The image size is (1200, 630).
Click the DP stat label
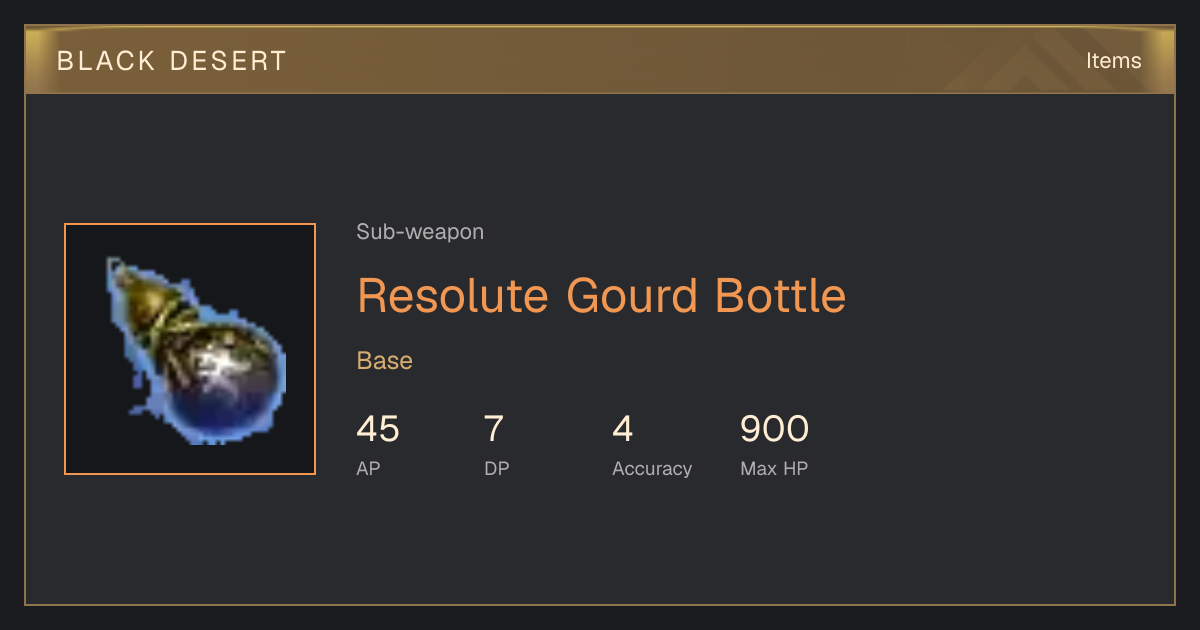coord(497,468)
